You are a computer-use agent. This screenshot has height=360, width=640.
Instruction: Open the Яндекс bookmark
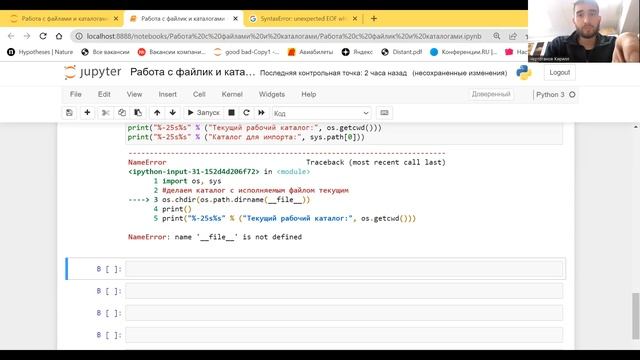[357, 52]
